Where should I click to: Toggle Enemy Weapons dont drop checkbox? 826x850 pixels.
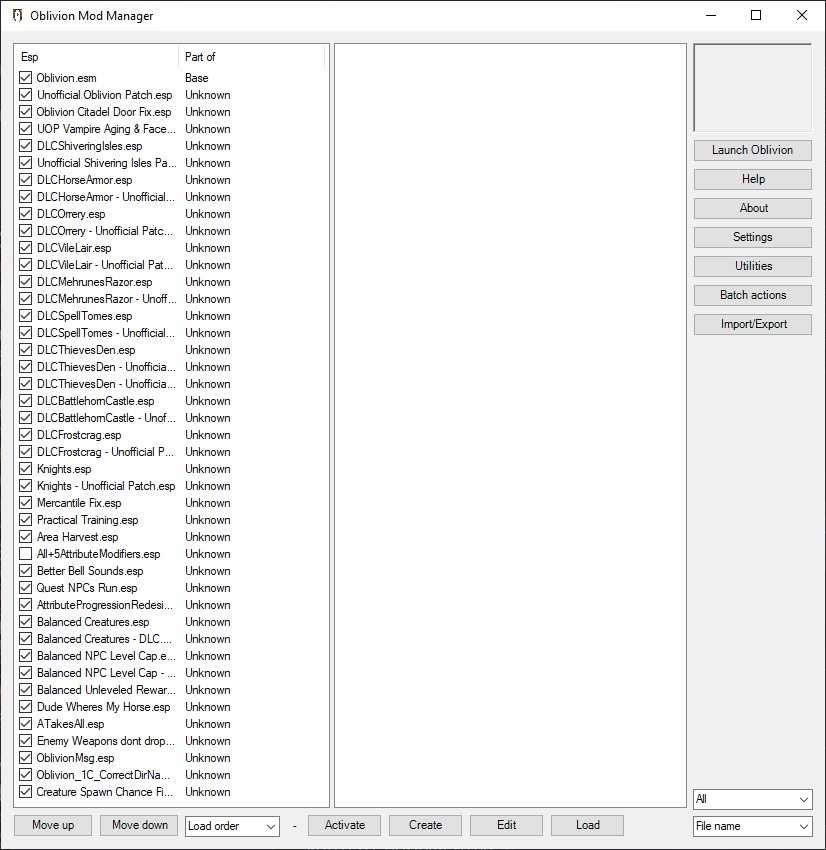click(25, 741)
